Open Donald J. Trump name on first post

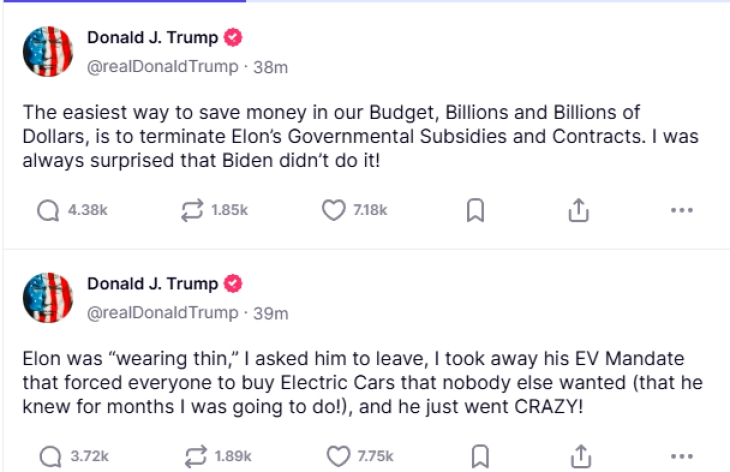pos(152,39)
